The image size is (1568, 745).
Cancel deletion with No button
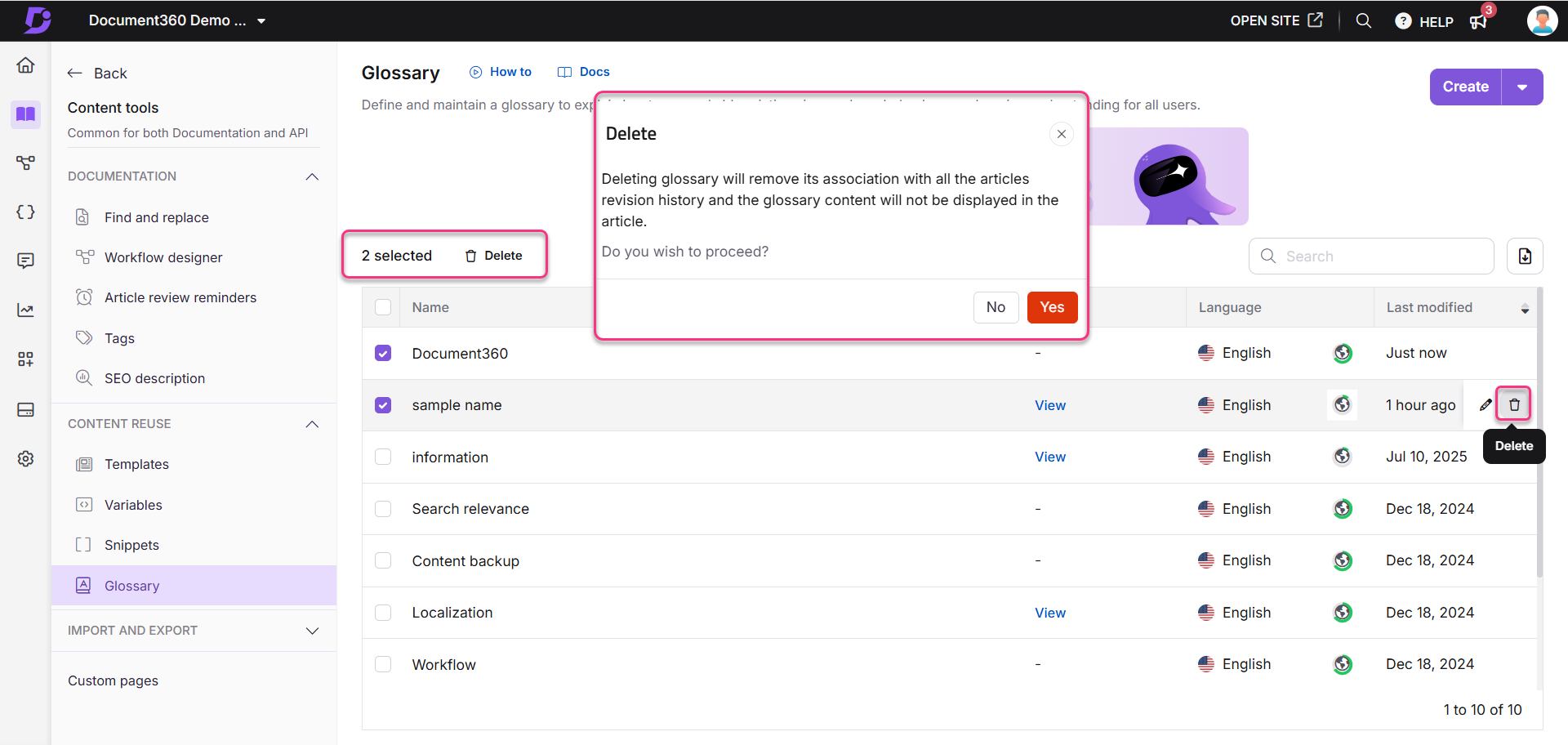click(x=996, y=307)
